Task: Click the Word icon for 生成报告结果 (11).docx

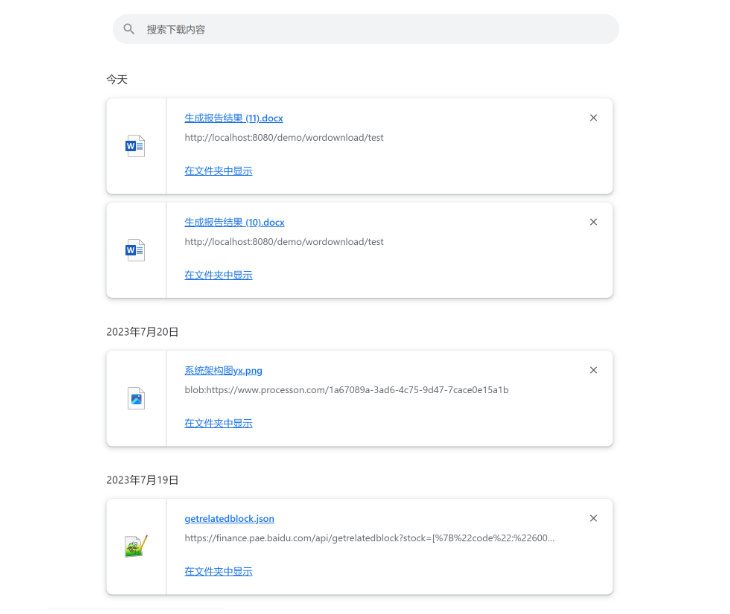Action: (x=135, y=146)
